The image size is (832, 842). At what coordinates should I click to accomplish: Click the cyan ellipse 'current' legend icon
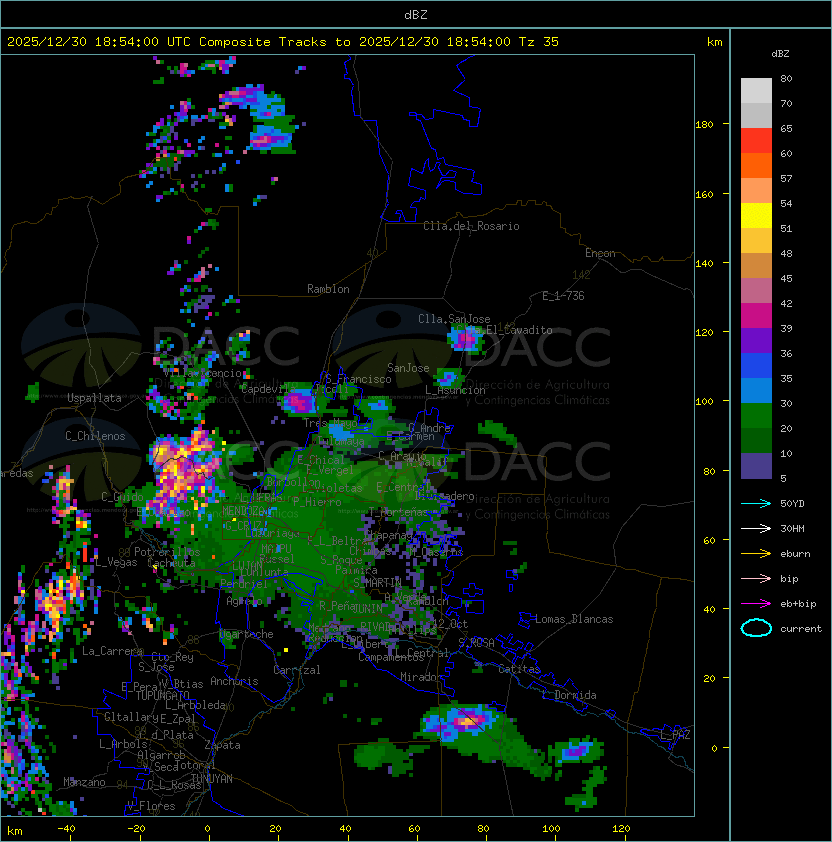click(x=756, y=628)
